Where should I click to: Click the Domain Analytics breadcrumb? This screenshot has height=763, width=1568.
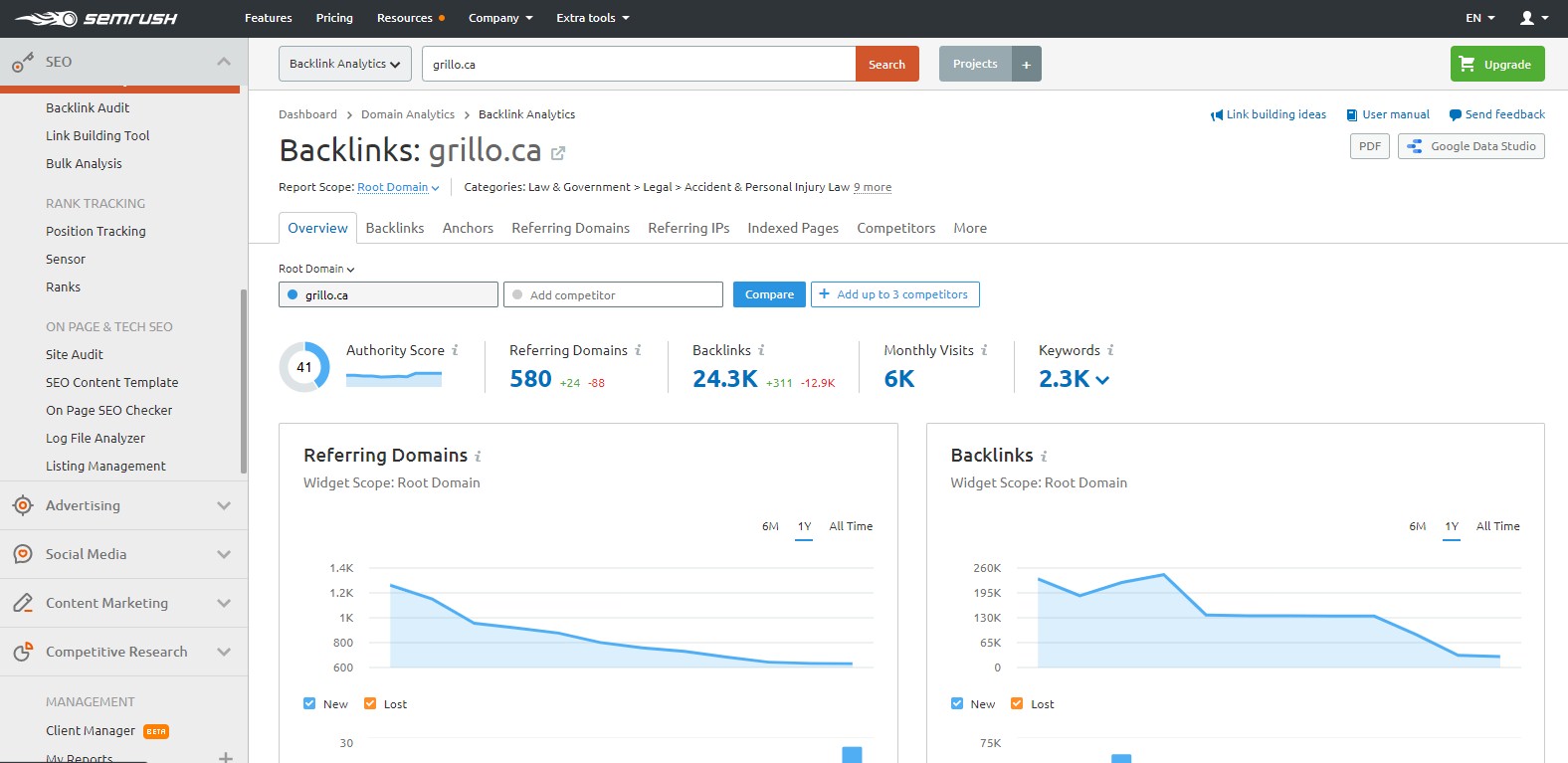408,114
